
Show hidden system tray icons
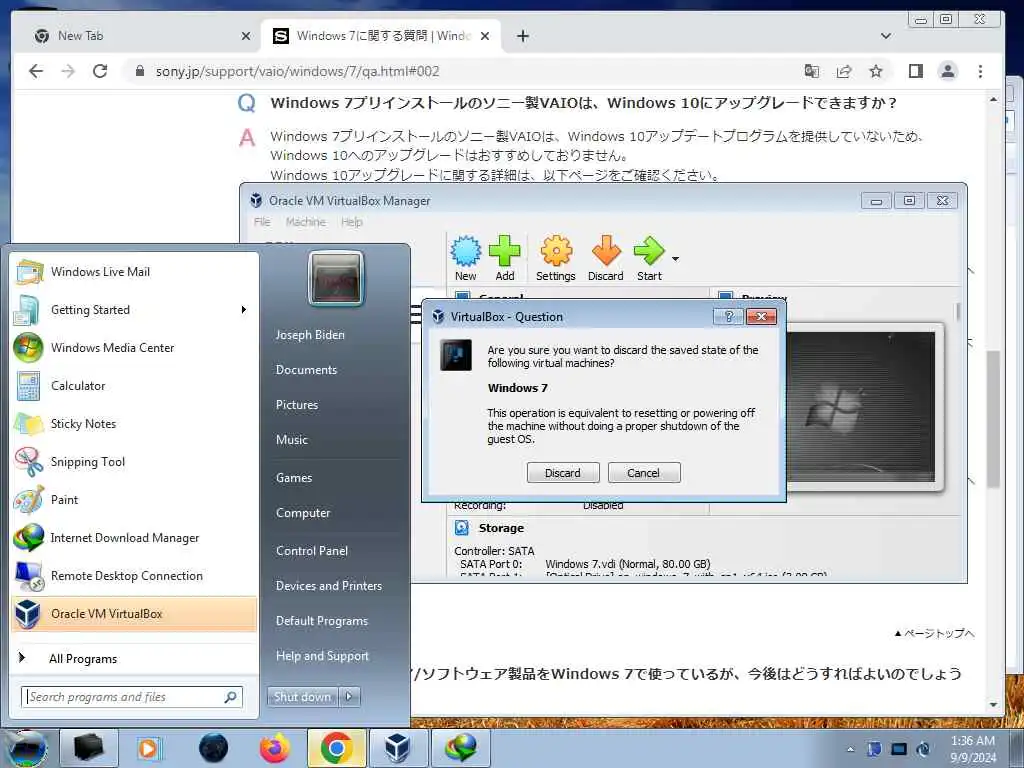coord(850,749)
